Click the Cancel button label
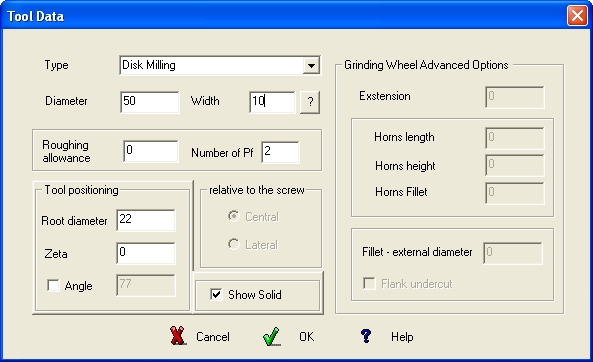 (213, 337)
